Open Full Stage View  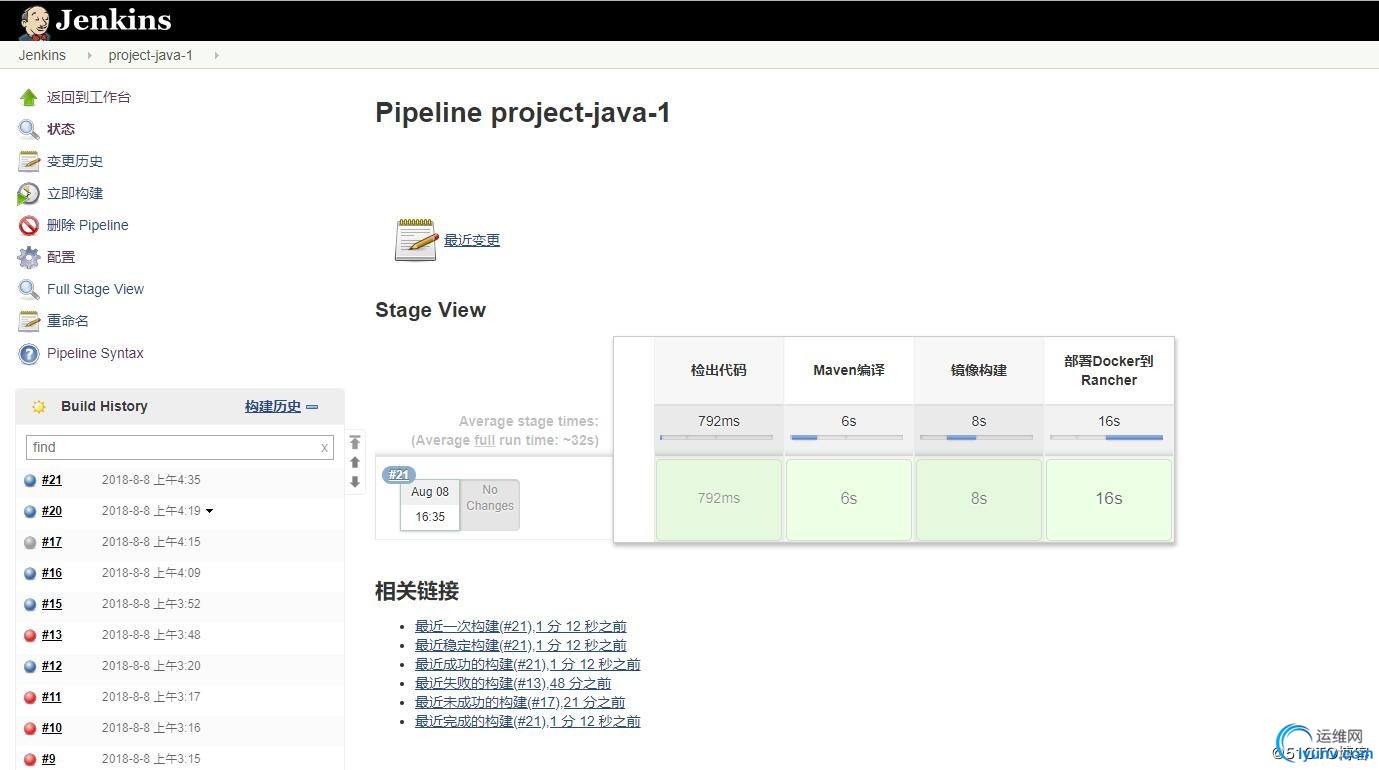95,289
